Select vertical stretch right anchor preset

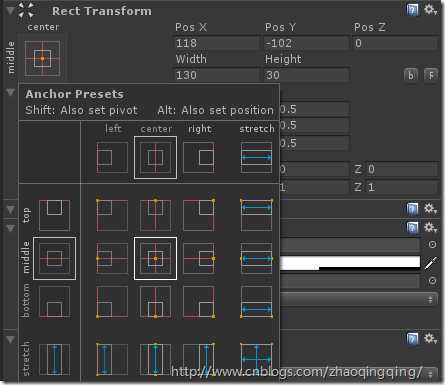coord(199,359)
